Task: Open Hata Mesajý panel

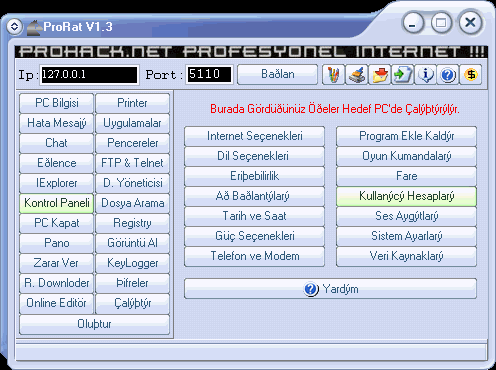Action: (57, 123)
